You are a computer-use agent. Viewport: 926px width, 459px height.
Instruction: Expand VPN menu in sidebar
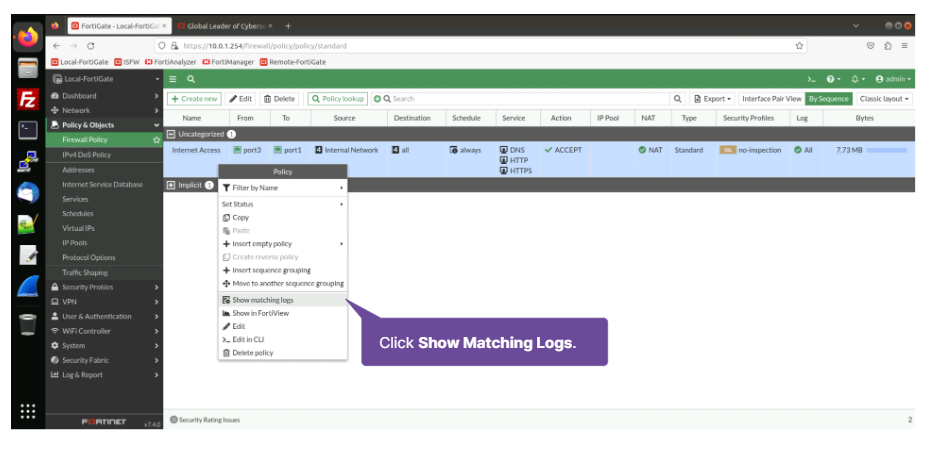tap(104, 302)
